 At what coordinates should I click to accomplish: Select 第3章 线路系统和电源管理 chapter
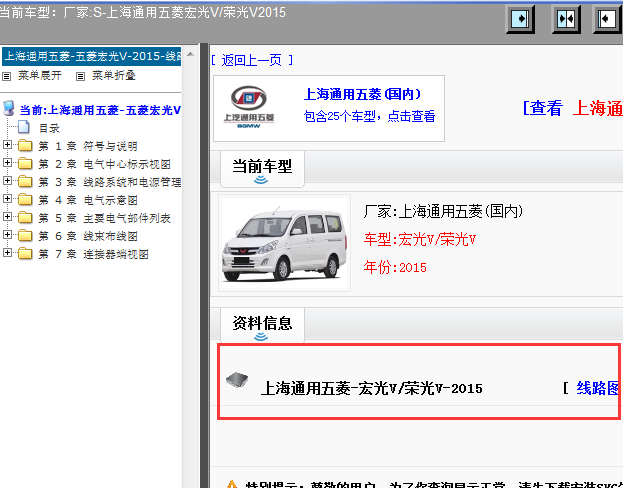110,182
